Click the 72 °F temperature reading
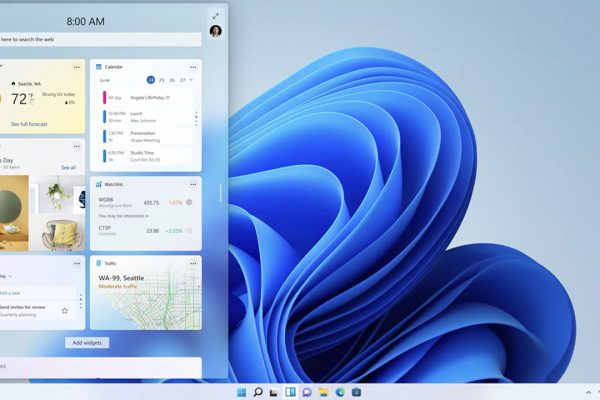Screen dimensions: 600x400 [22, 99]
